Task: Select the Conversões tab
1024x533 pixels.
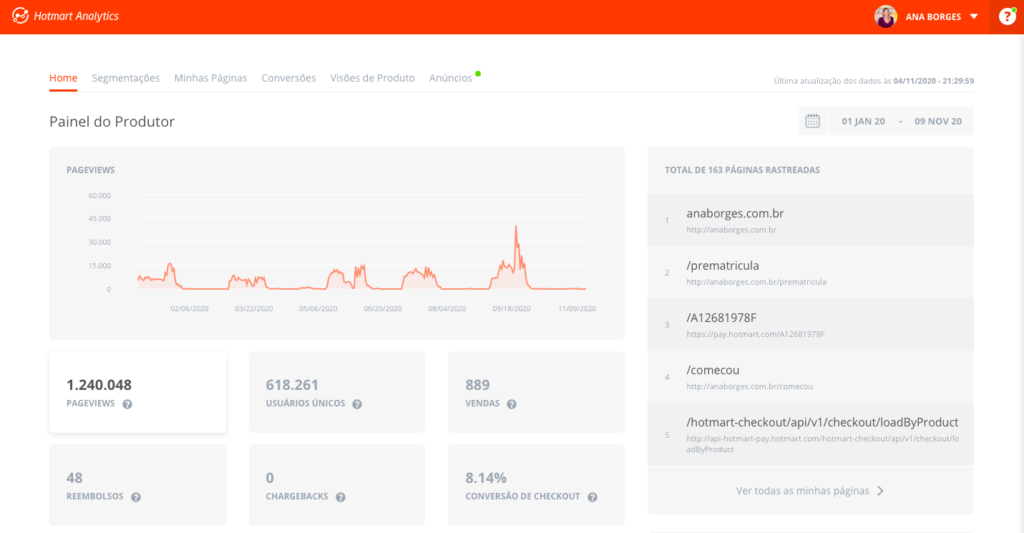Action: pyautogui.click(x=289, y=78)
